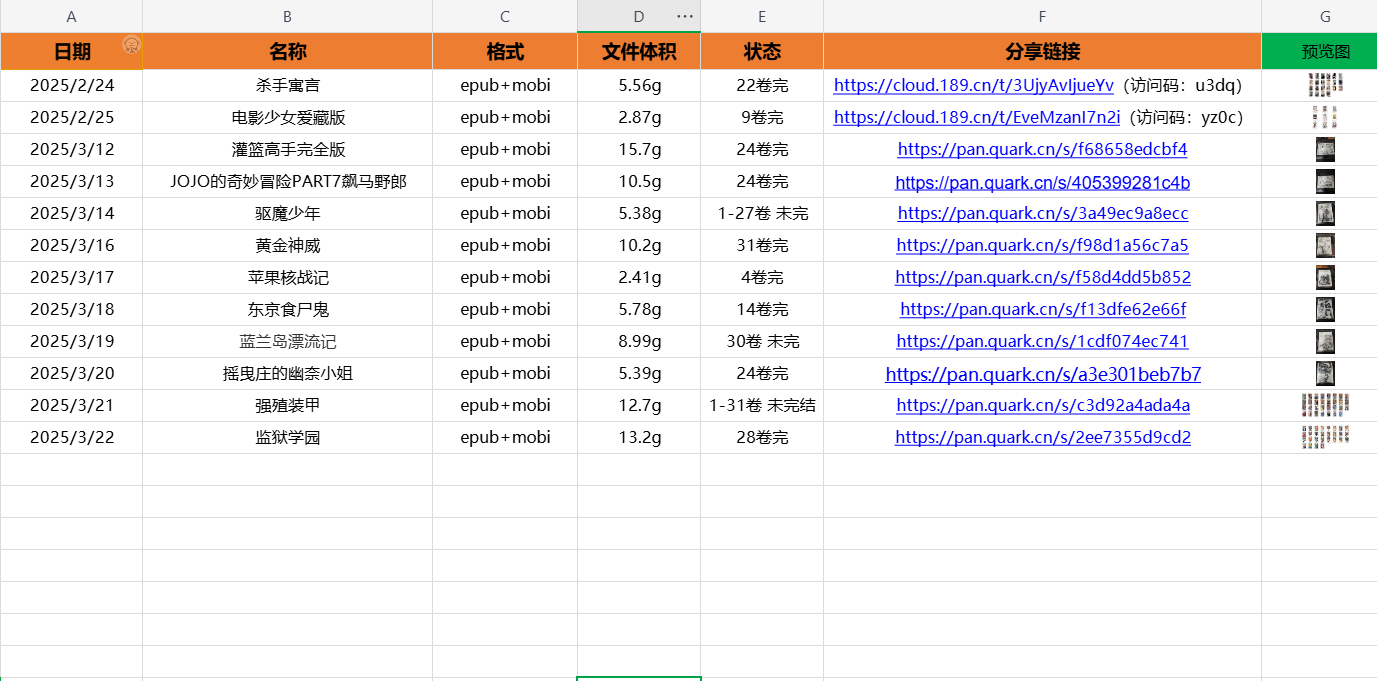Select column F header
This screenshot has height=681, width=1377.
1042,16
